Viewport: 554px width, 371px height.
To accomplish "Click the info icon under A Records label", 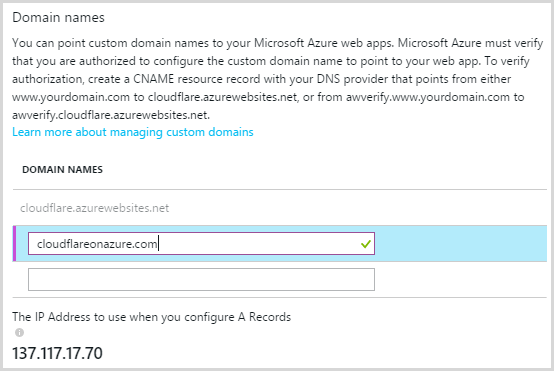I will click(x=19, y=332).
